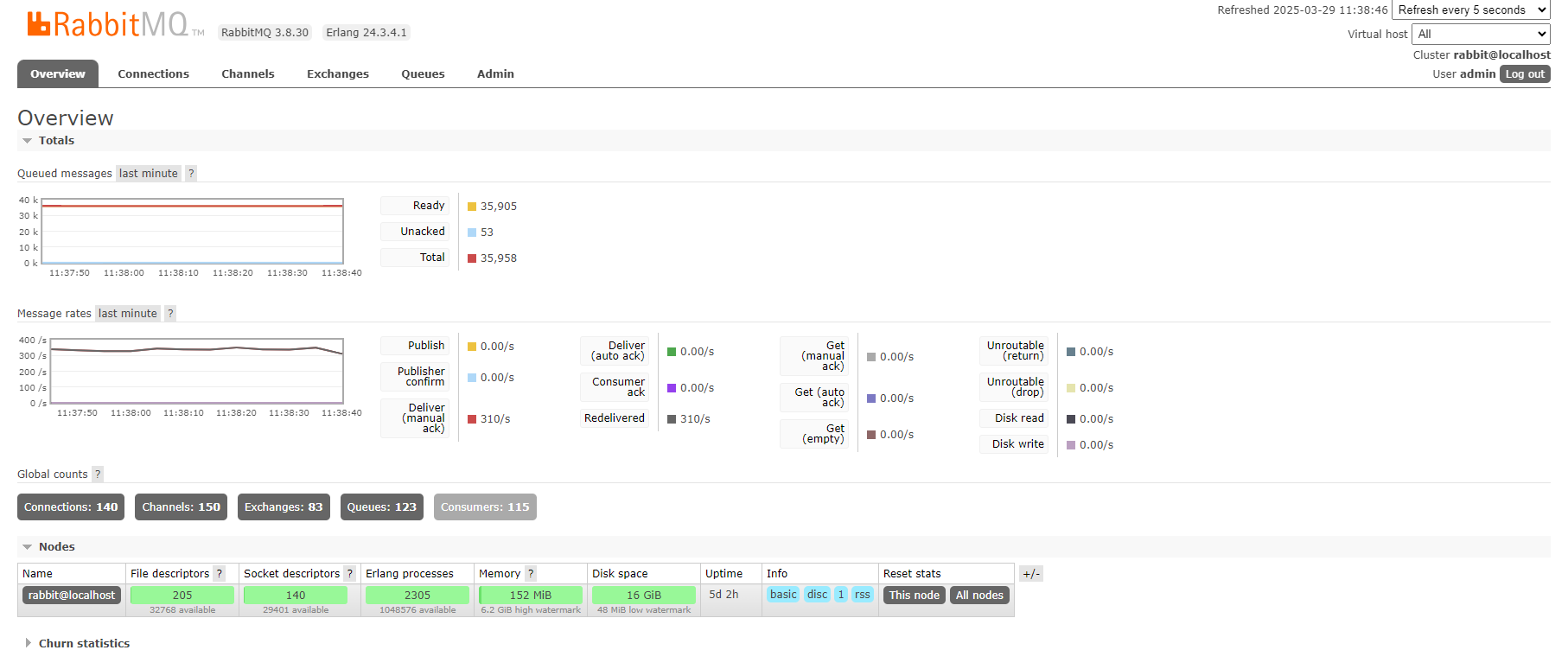Open the Refresh interval dropdown
1568x650 pixels.
point(1471,10)
